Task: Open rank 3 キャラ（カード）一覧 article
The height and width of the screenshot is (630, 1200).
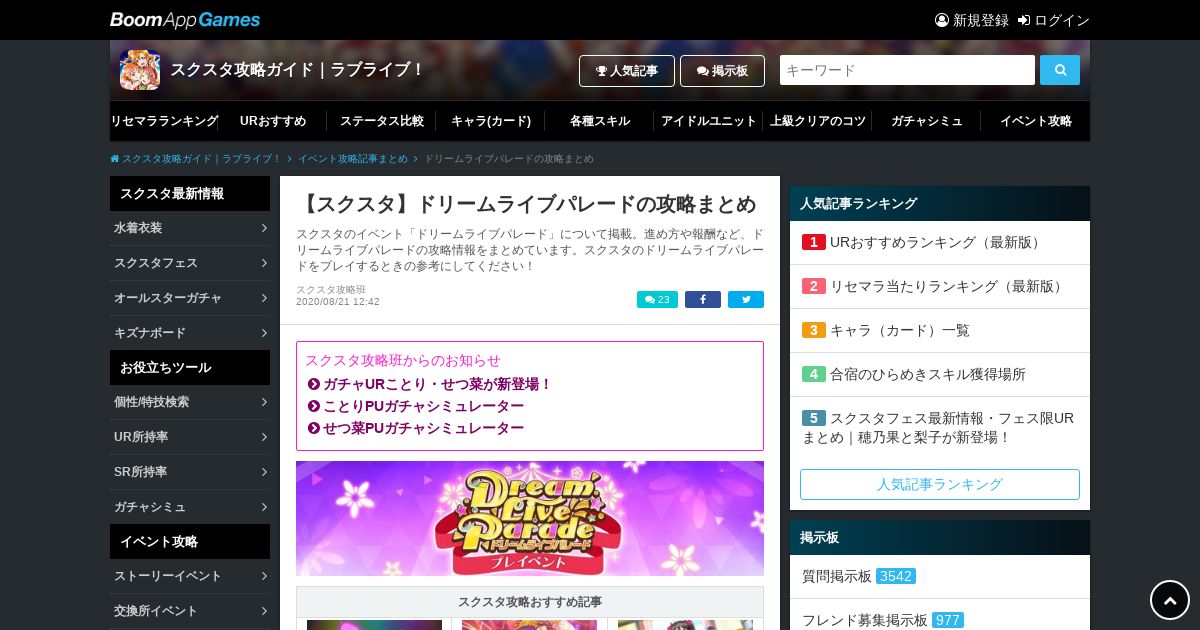Action: click(x=940, y=330)
